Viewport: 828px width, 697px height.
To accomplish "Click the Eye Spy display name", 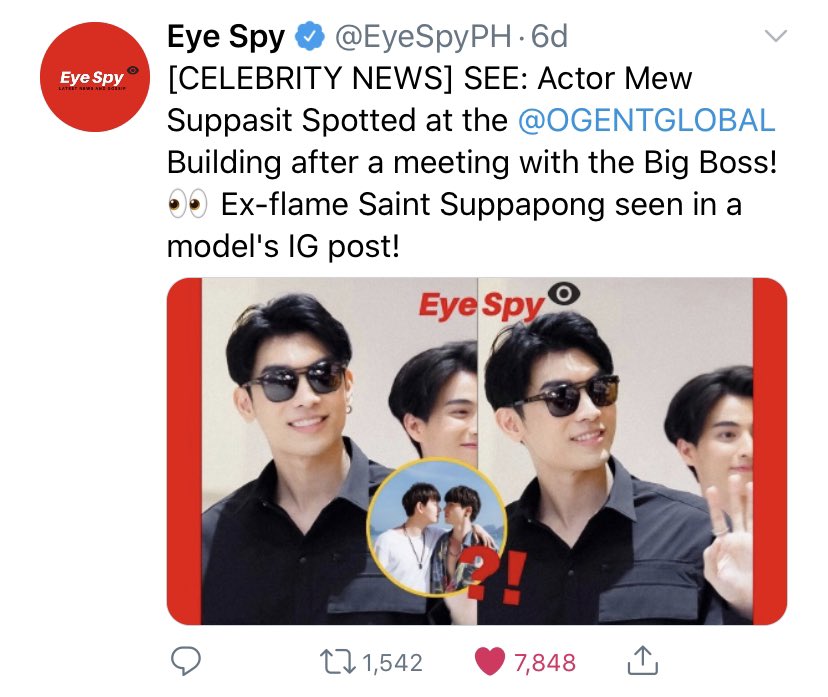I will (x=225, y=37).
